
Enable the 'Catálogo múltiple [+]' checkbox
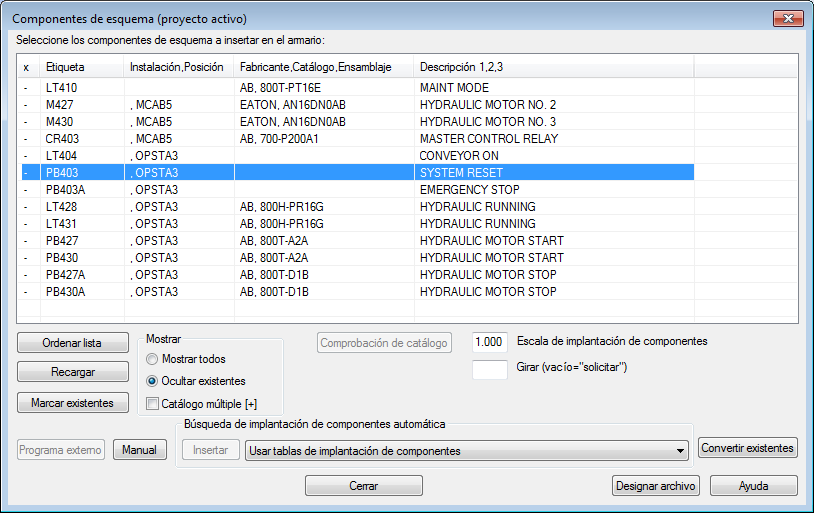click(x=152, y=404)
